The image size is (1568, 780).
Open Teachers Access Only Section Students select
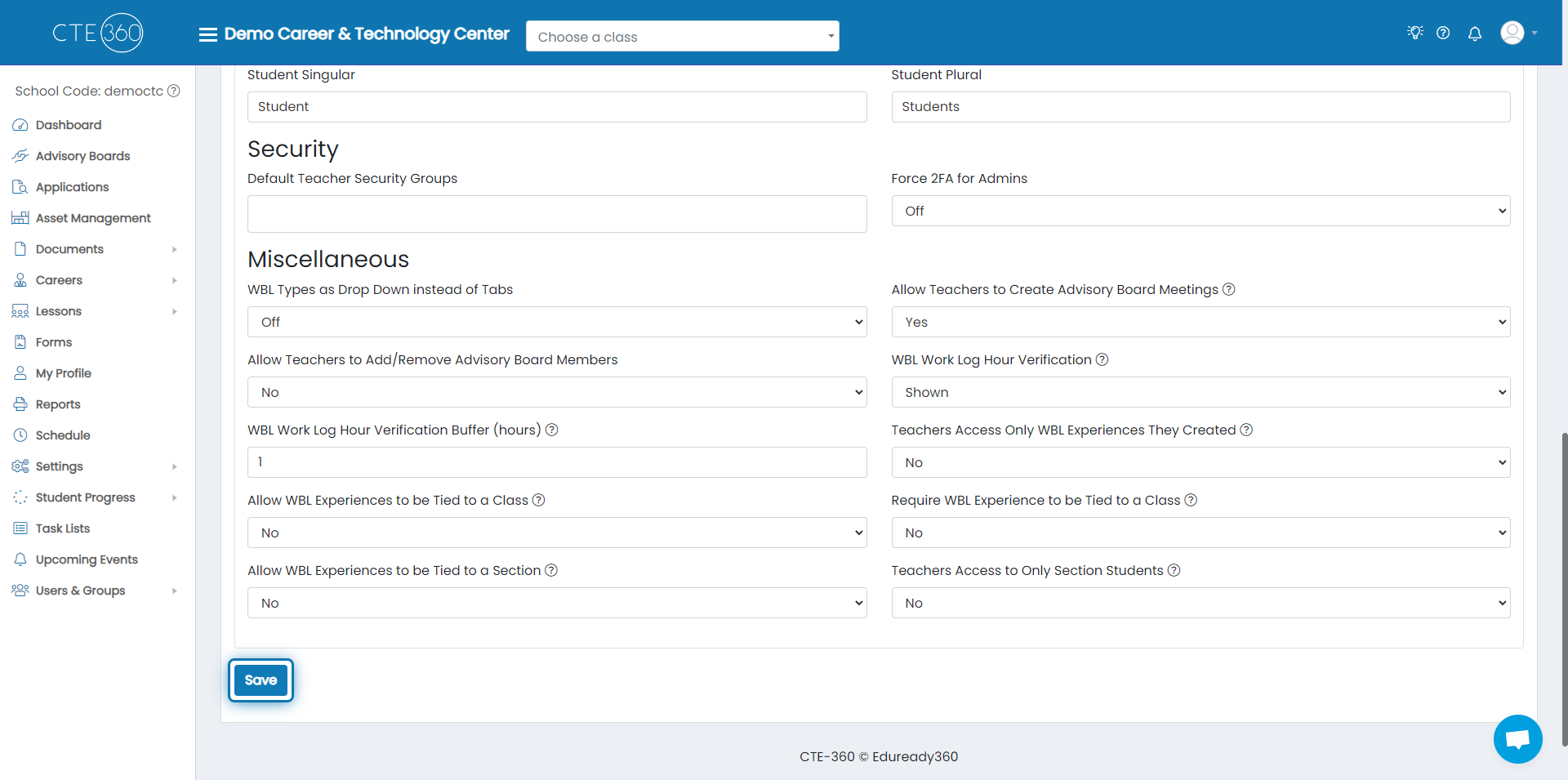(x=1200, y=603)
